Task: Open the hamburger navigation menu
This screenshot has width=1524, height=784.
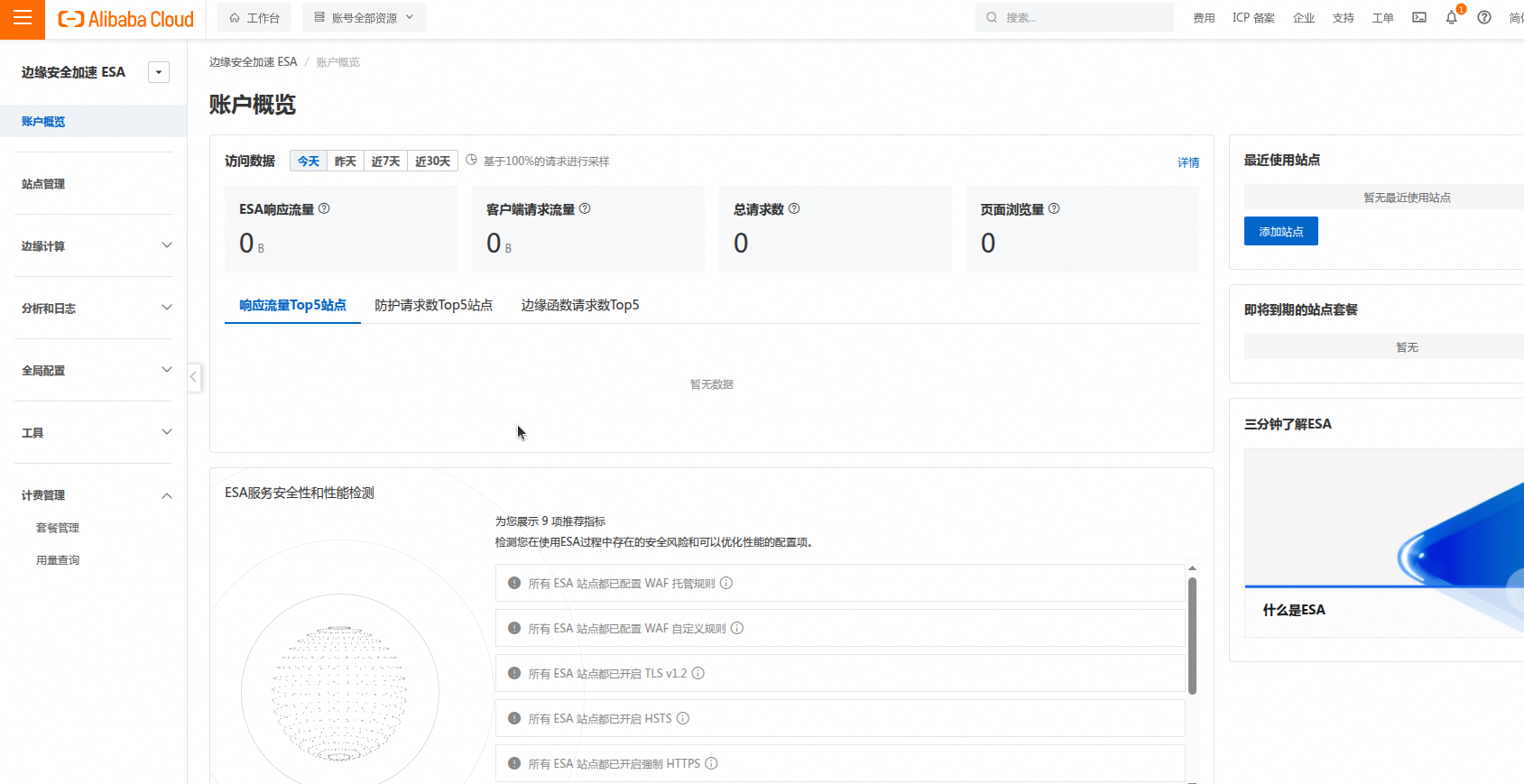Action: [23, 19]
